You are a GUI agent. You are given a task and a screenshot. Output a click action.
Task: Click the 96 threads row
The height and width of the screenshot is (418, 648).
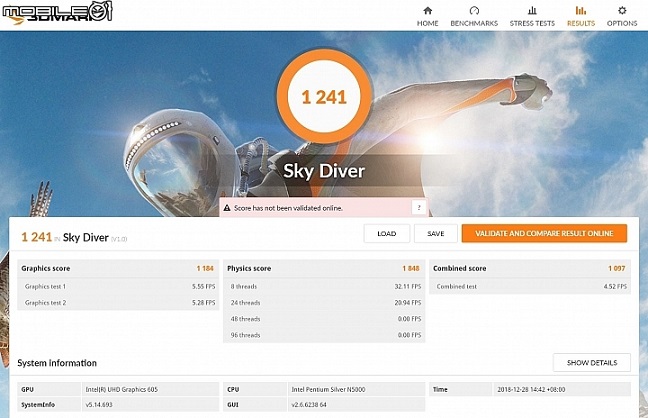(324, 335)
